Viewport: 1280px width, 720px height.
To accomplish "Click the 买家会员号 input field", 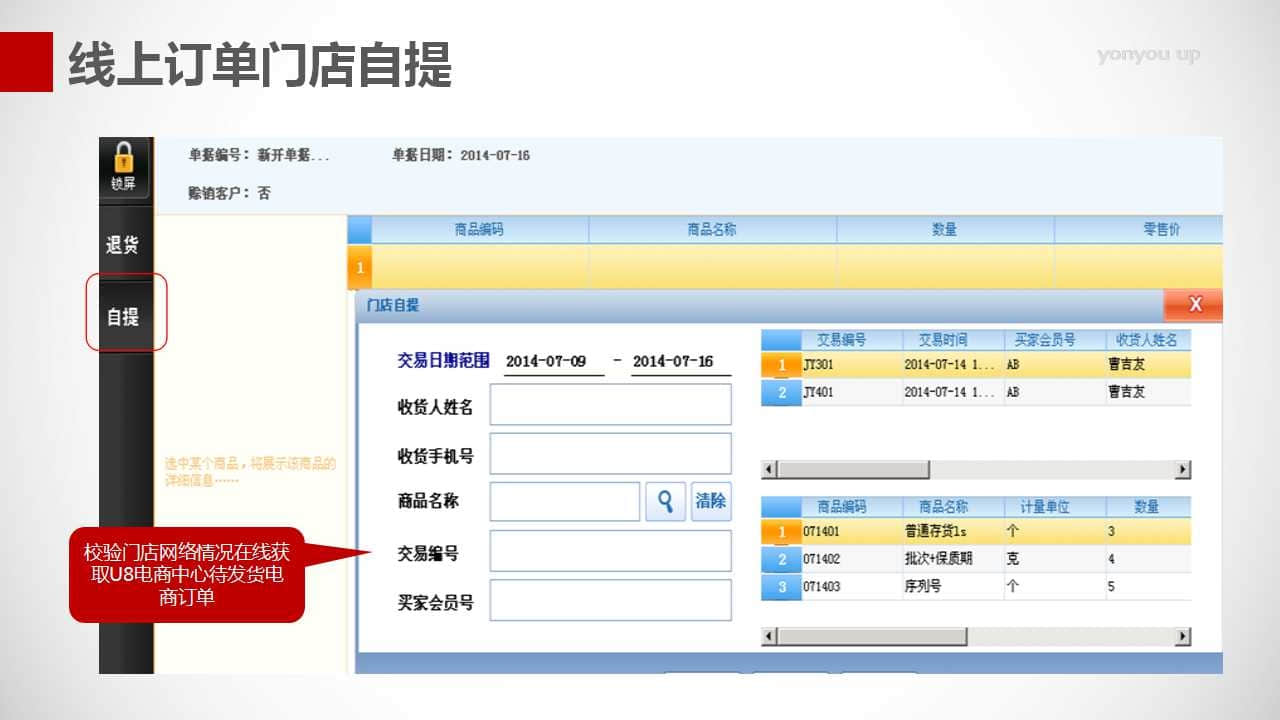I will coord(610,600).
